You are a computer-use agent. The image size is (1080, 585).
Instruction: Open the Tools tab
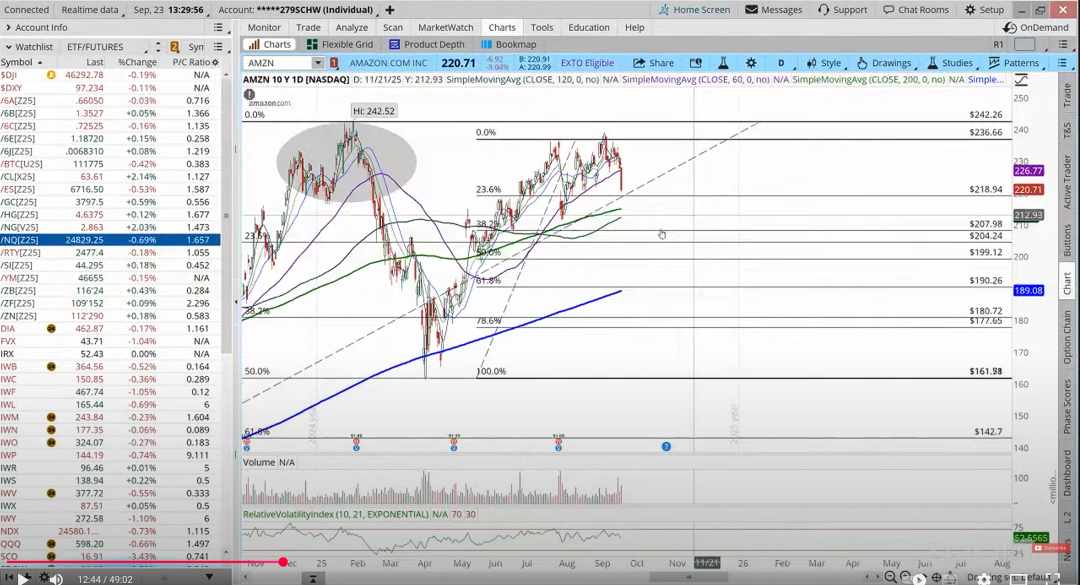[541, 28]
